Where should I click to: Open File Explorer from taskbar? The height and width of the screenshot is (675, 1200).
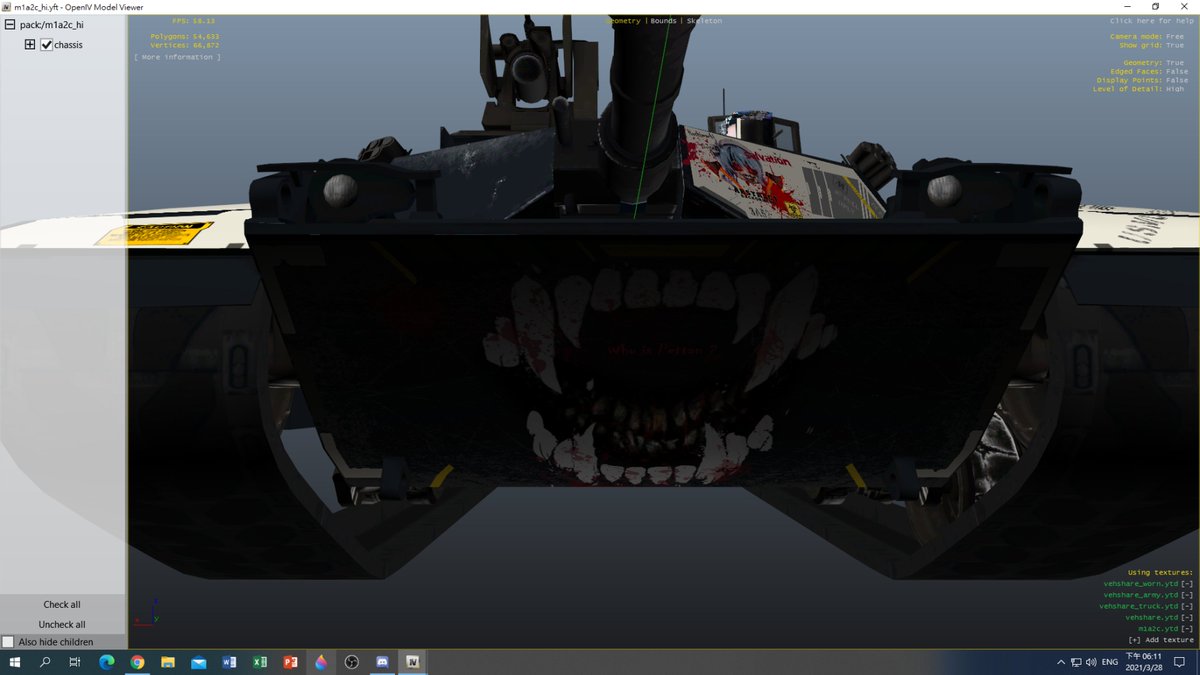point(168,662)
